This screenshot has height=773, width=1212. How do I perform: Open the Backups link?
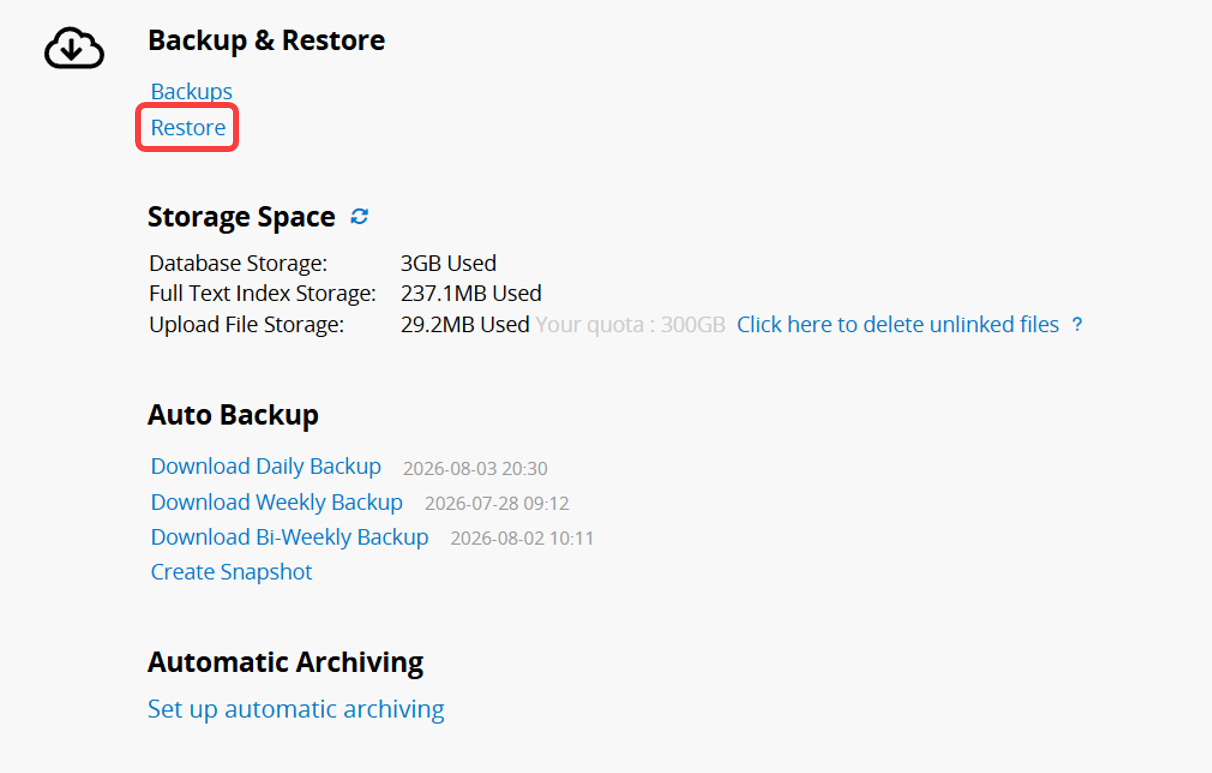[191, 92]
